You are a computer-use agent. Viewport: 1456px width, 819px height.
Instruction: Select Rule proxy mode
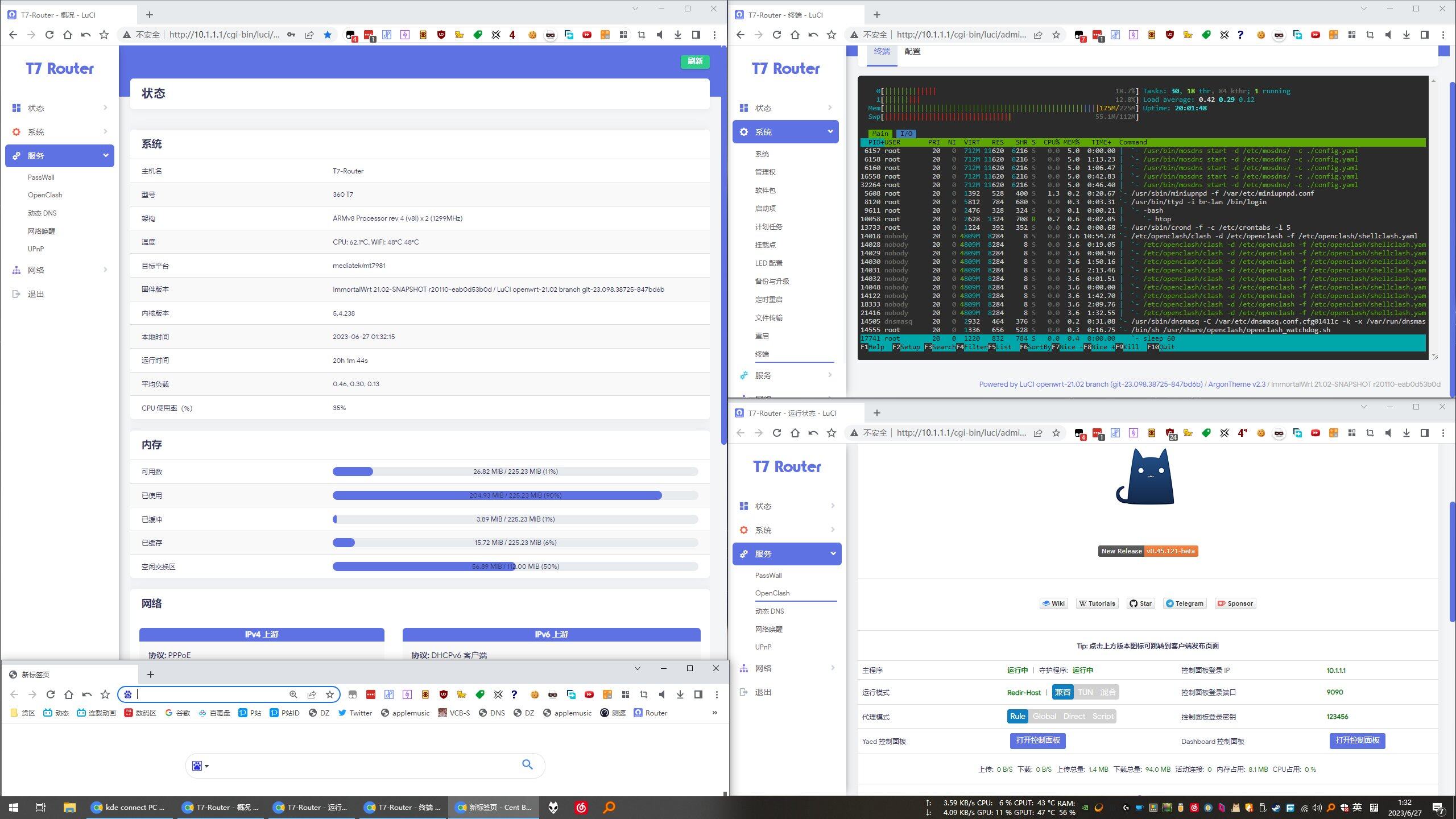pyautogui.click(x=1017, y=717)
